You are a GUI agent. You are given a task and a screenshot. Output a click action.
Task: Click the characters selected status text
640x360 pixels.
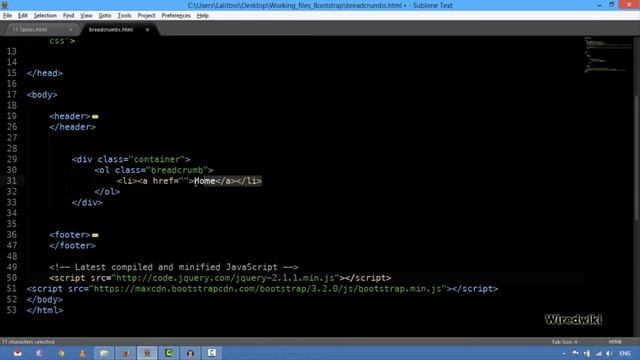tap(28, 342)
